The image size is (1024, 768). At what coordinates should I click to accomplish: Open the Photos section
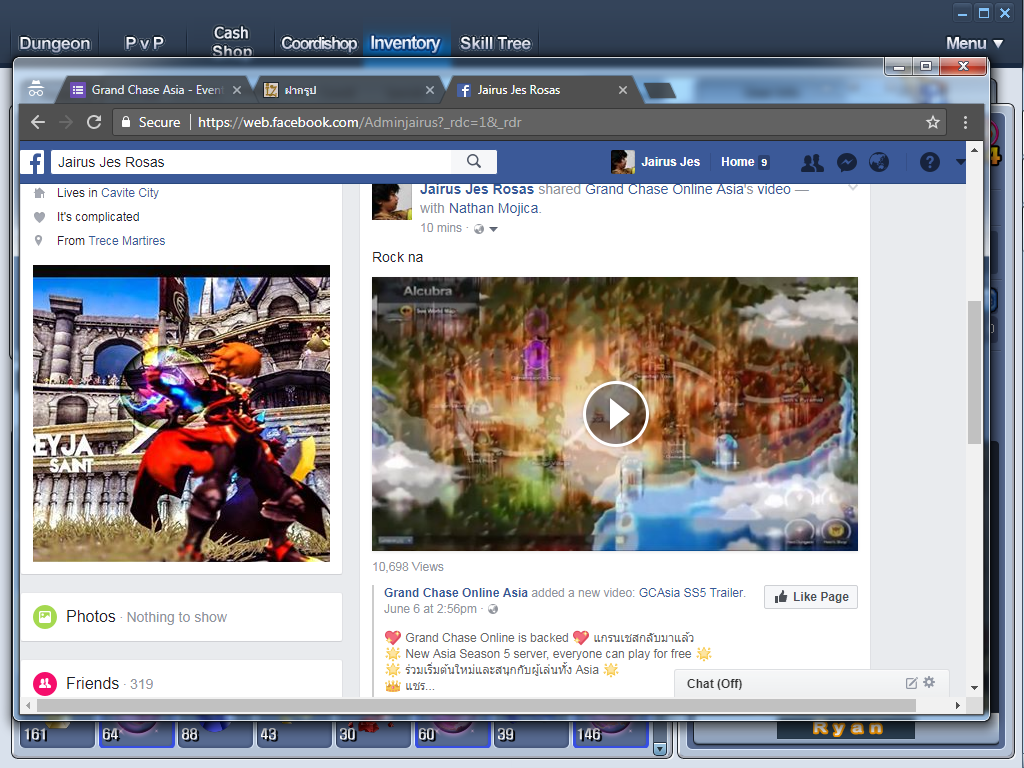pos(91,616)
